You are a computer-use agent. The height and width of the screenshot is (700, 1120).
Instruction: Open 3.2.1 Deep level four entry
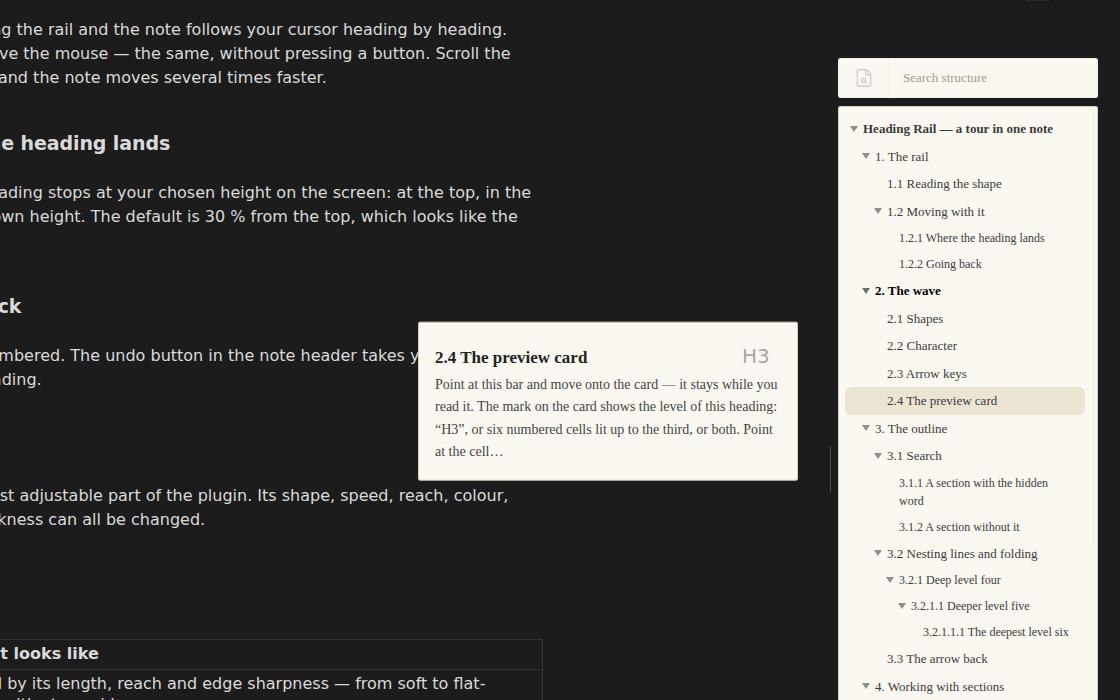click(949, 580)
